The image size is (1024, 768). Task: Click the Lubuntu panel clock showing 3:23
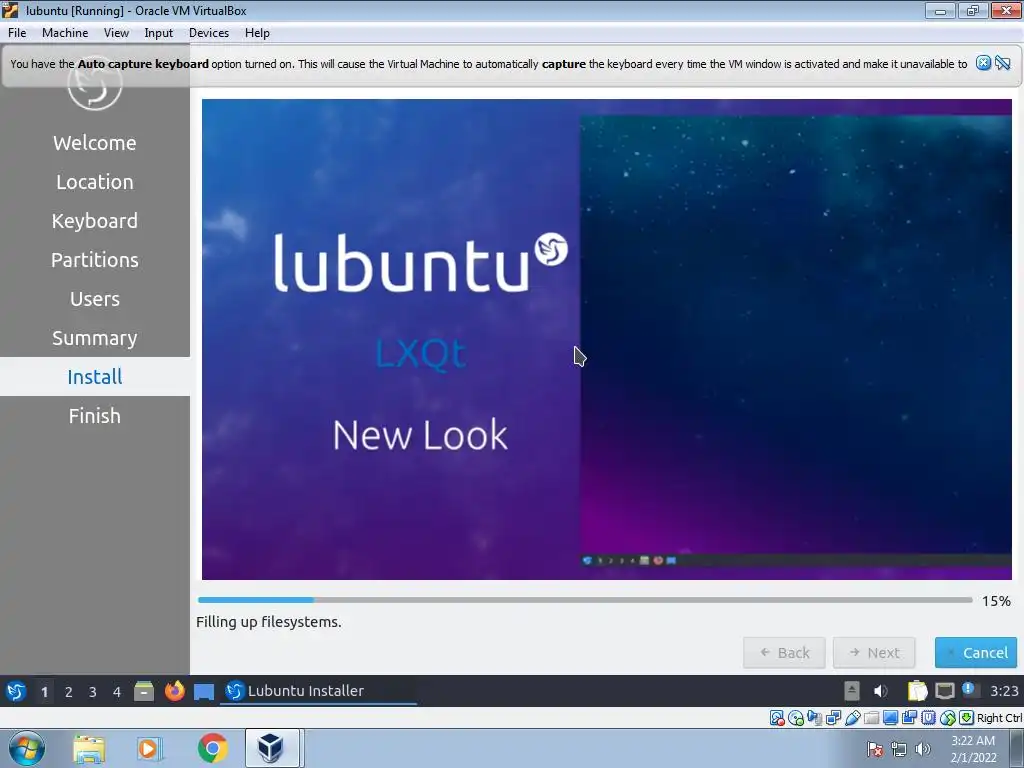tap(1004, 691)
